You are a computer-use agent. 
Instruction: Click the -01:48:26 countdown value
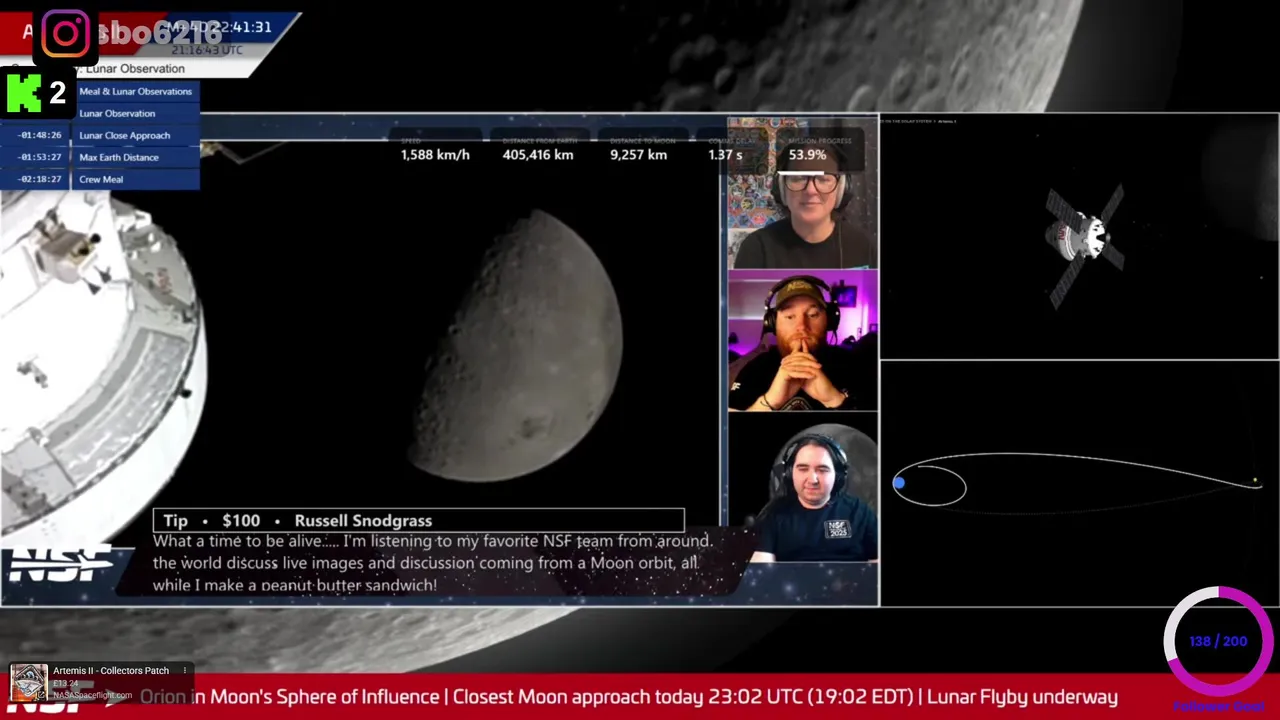point(40,135)
